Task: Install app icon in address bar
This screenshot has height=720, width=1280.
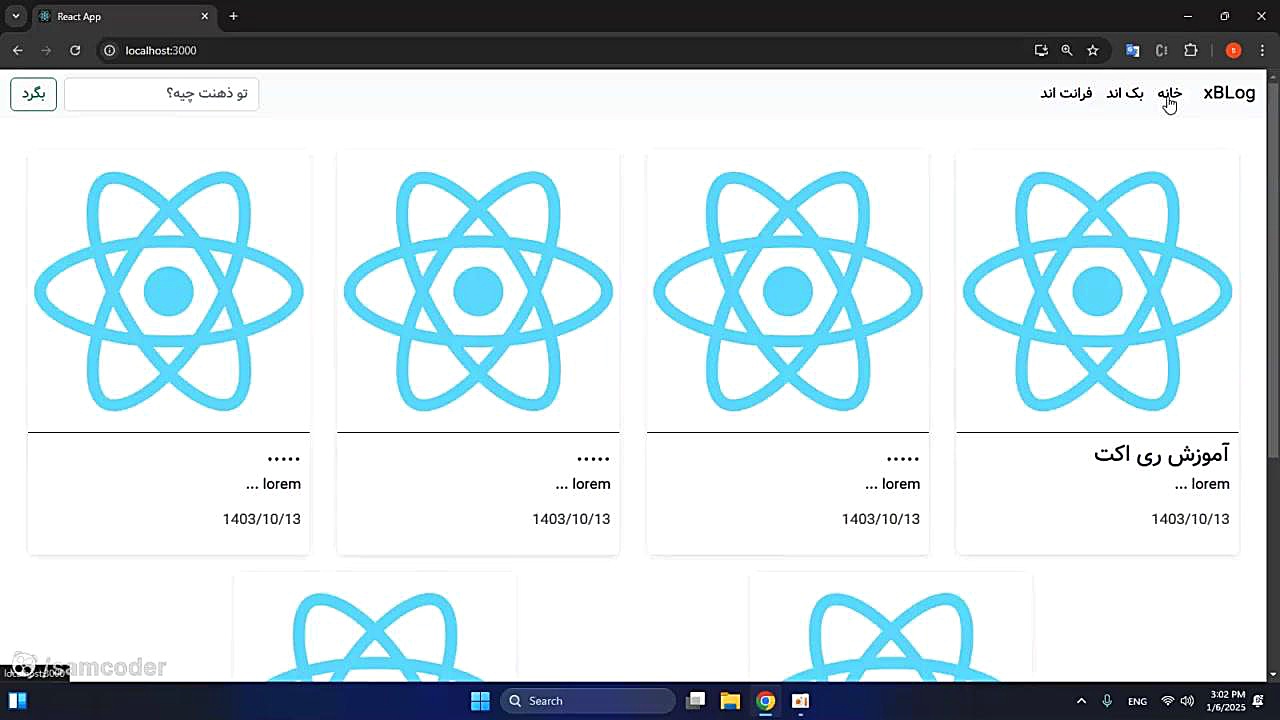Action: pos(1041,50)
